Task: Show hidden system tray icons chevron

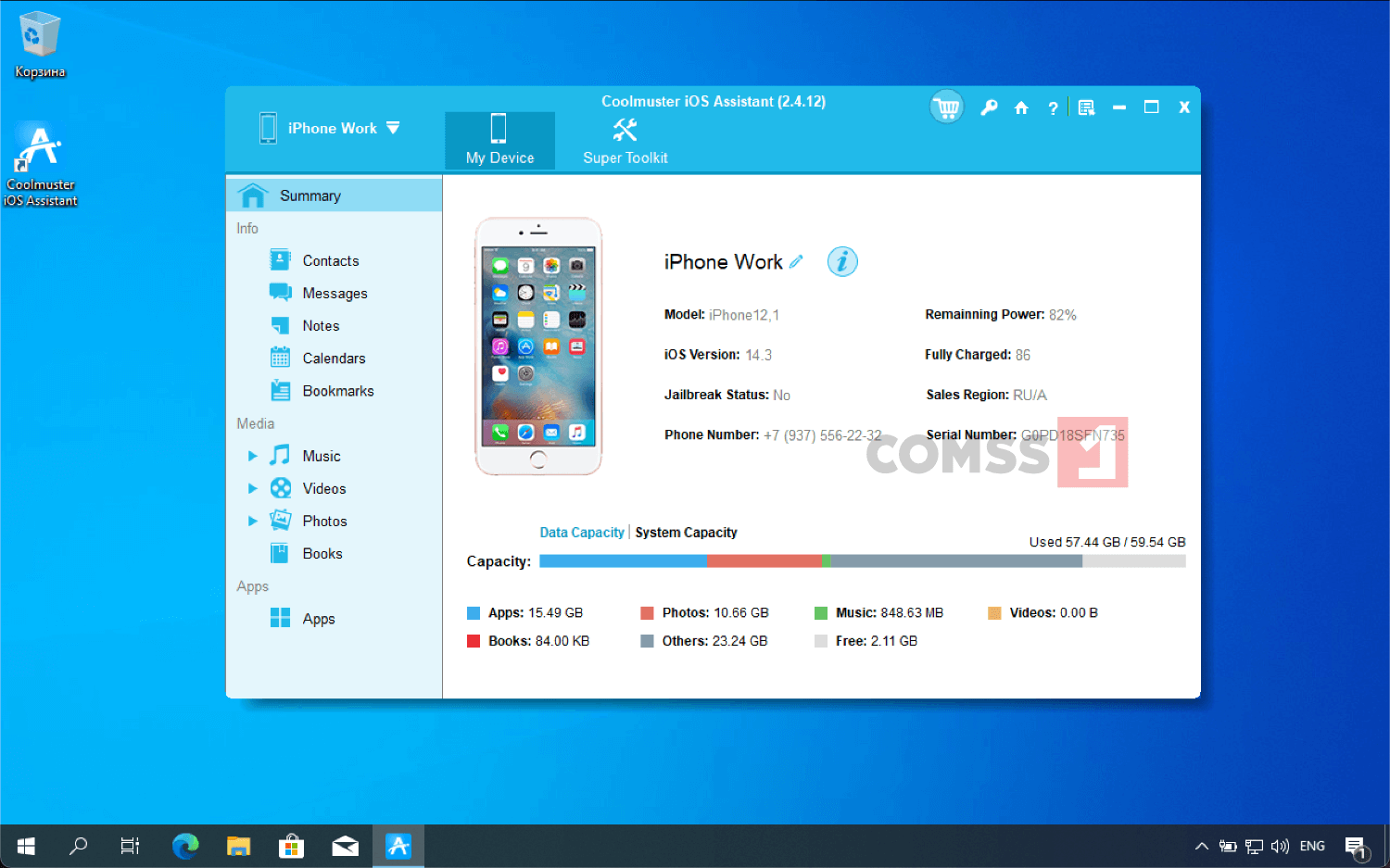Action: 1202,846
